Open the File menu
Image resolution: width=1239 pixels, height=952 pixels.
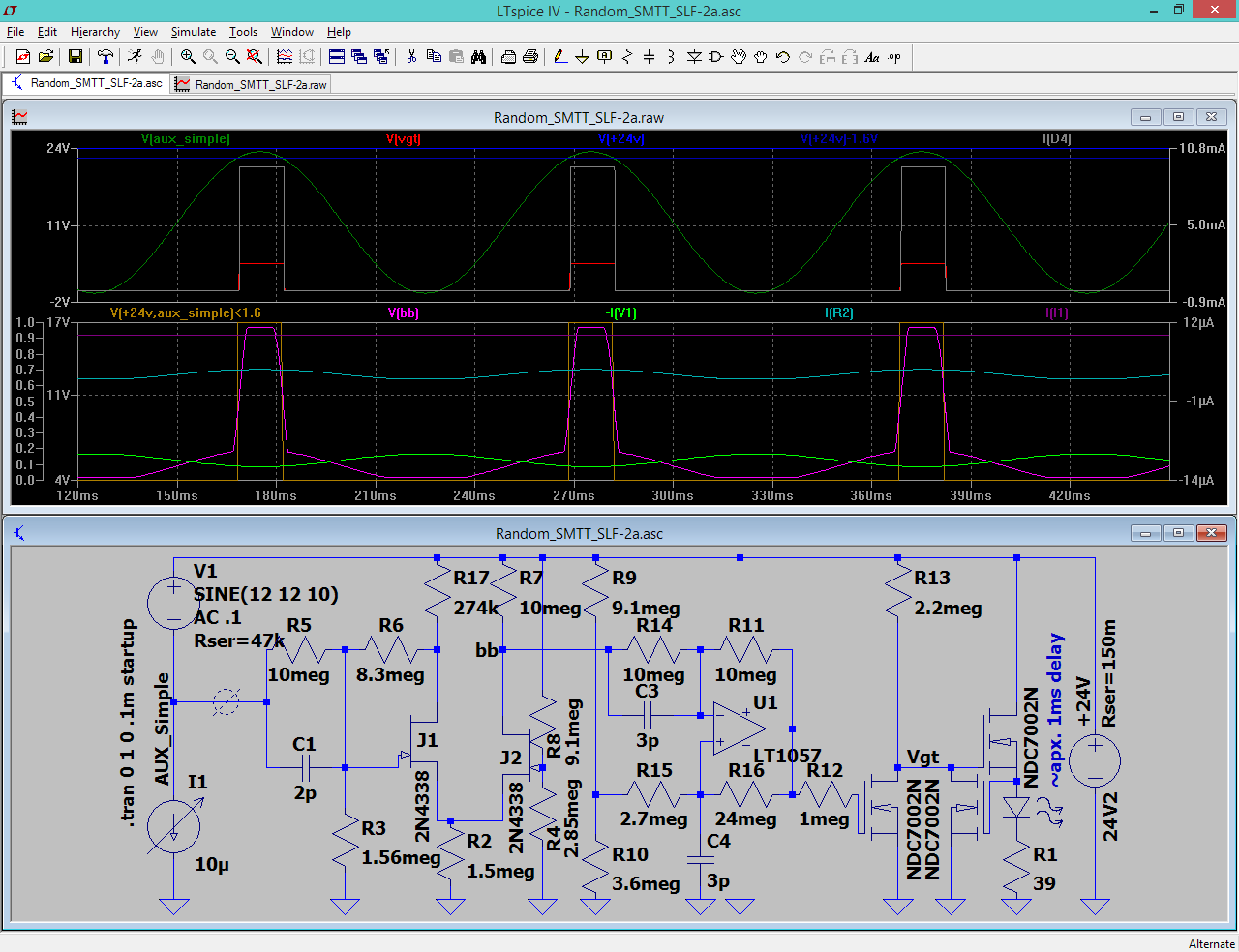[x=15, y=32]
